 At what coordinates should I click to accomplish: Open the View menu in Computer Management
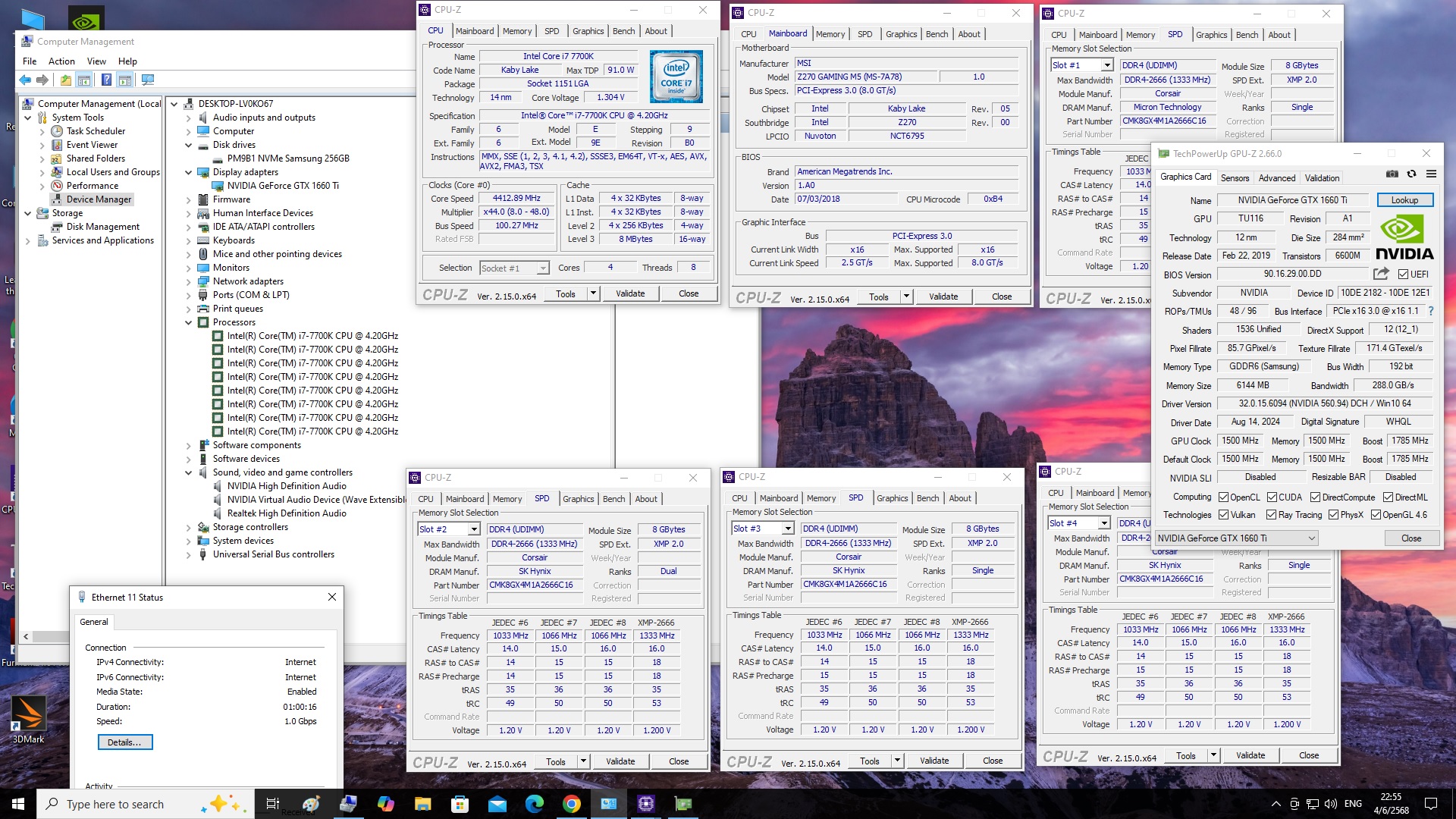(x=96, y=61)
